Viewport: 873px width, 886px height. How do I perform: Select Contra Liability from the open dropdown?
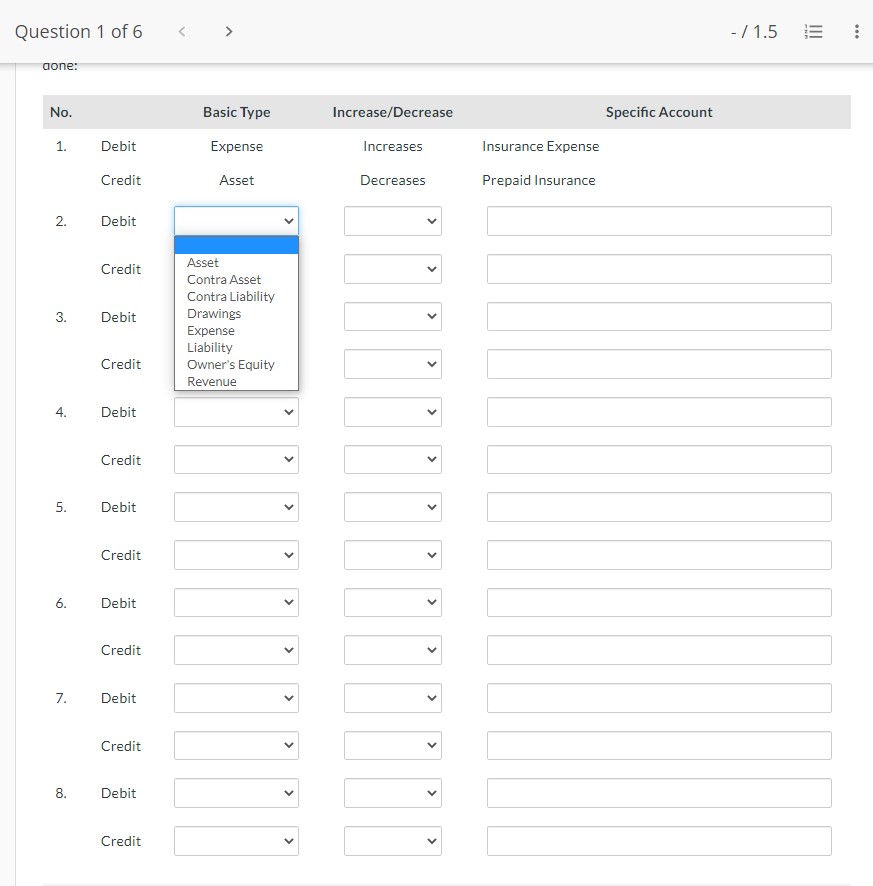point(231,296)
